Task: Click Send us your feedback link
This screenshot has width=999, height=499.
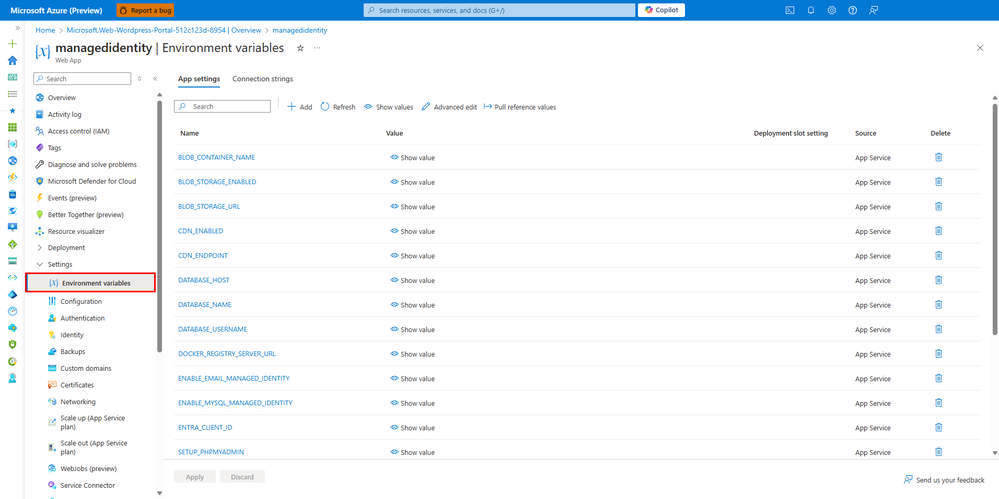Action: click(x=944, y=480)
